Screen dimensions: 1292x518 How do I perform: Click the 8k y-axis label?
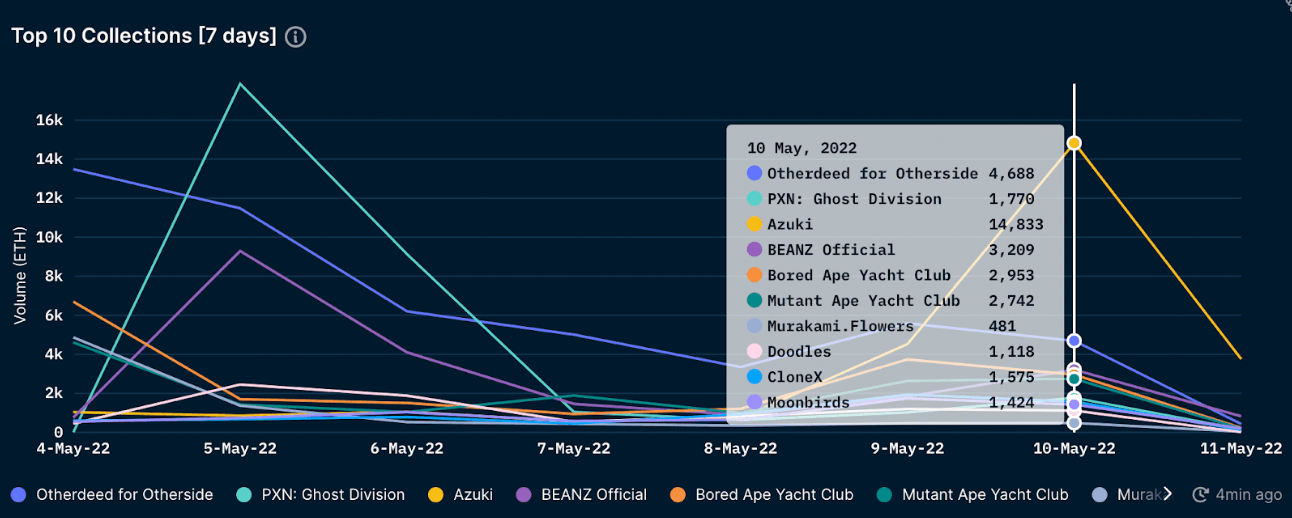click(54, 276)
